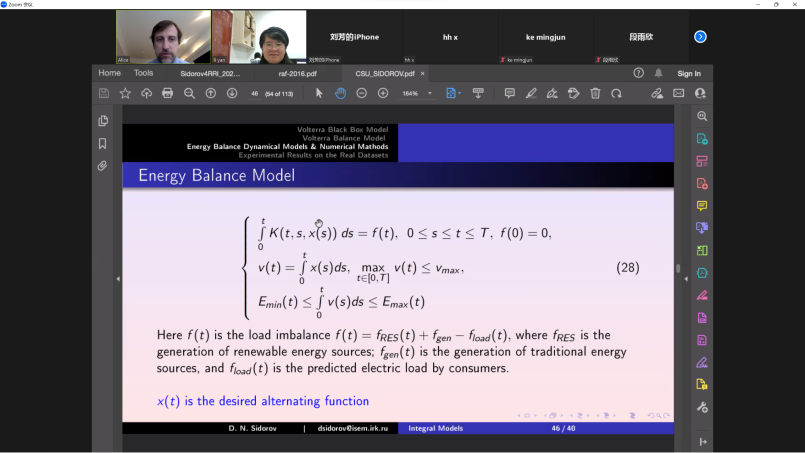Click the page number input field
805x453 pixels.
point(254,93)
